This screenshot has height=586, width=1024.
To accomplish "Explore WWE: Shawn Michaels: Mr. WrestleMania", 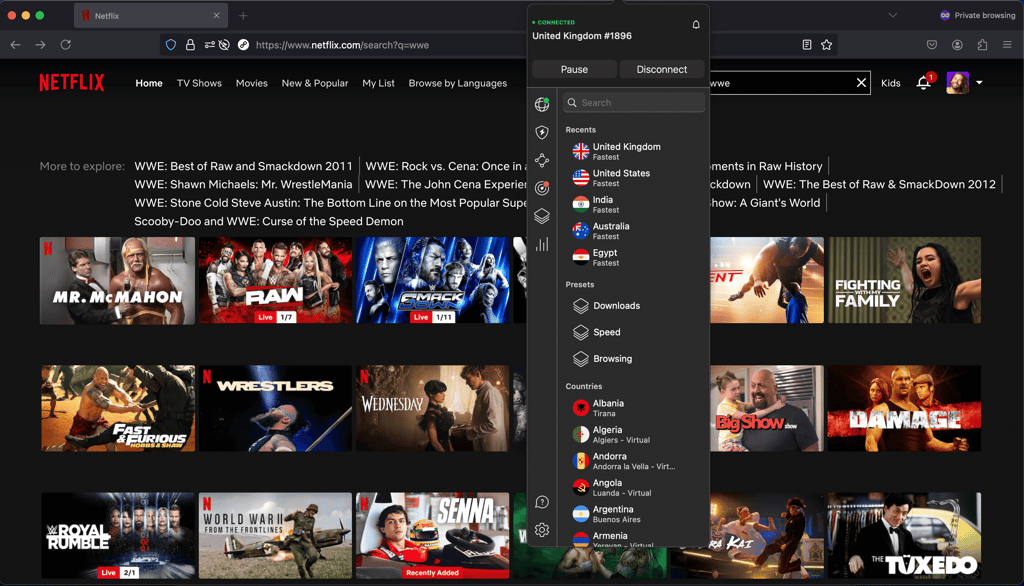I will (x=243, y=184).
